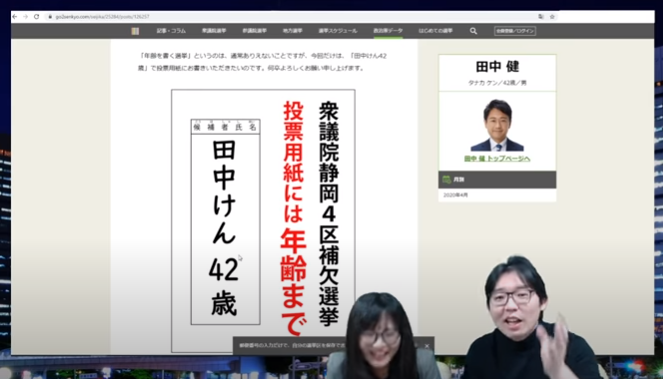Go back with the browser back arrow
Screen dimensions: 663x379
(15, 16)
